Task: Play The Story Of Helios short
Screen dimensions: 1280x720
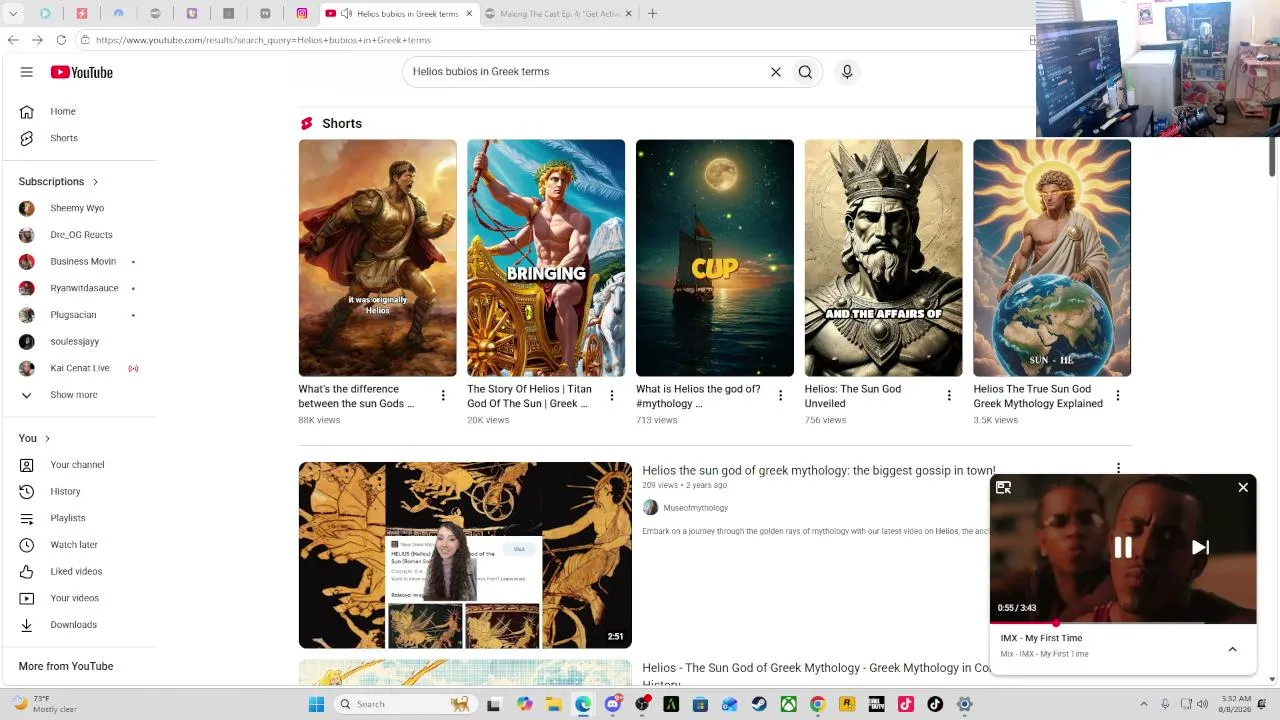Action: pyautogui.click(x=546, y=258)
